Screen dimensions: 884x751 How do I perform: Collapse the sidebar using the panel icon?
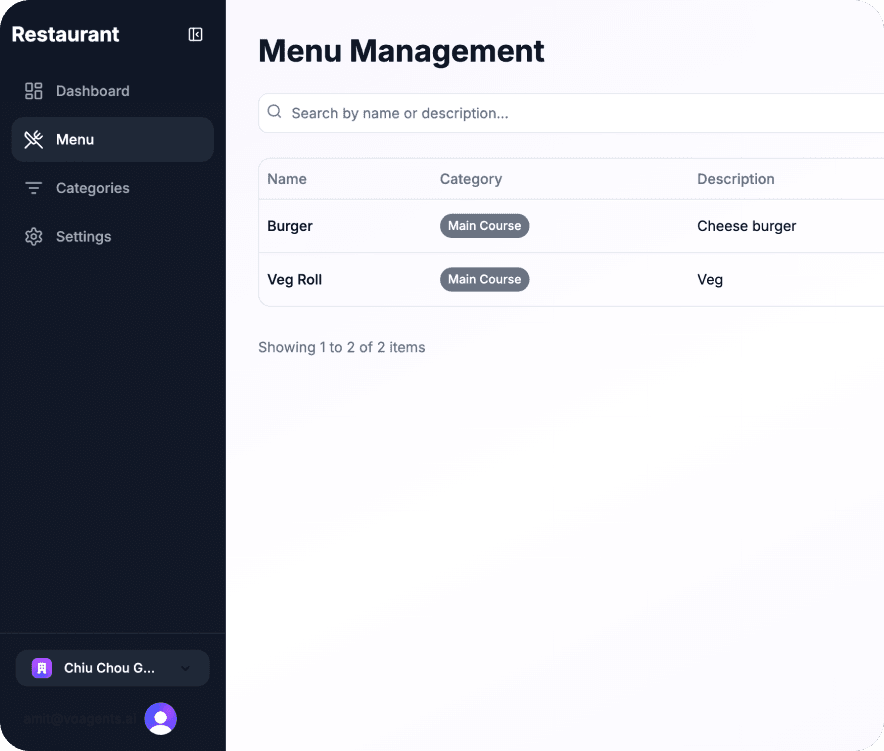[195, 33]
